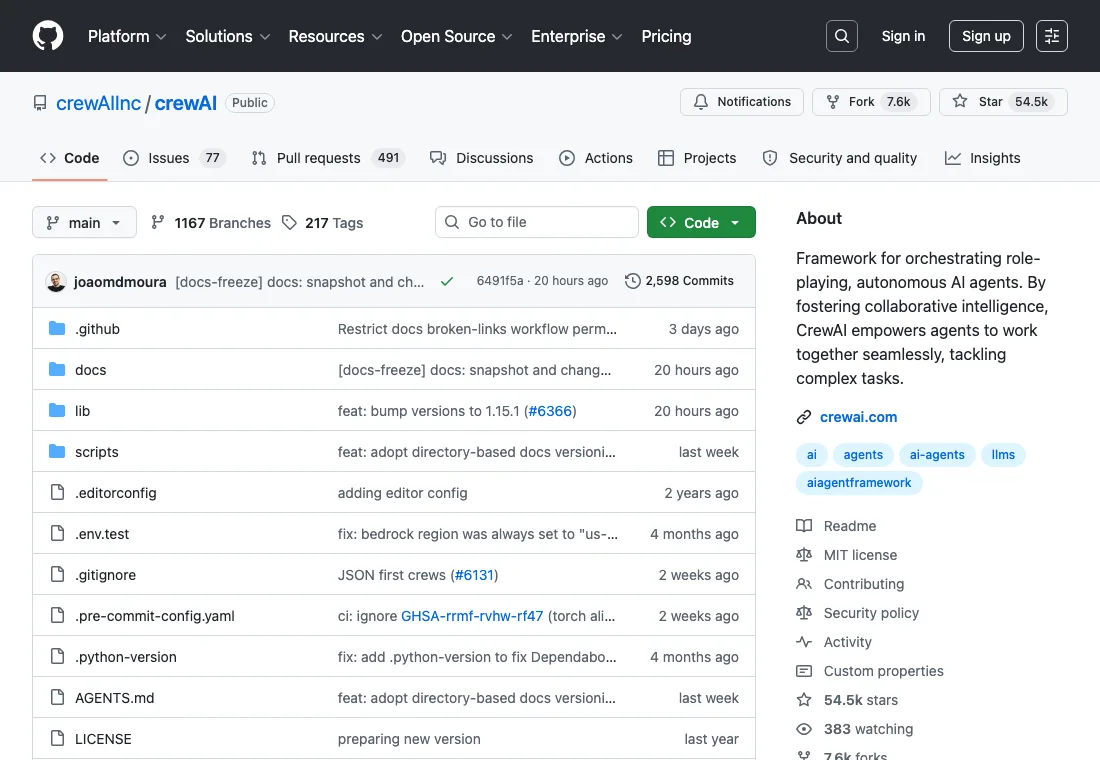Viewport: 1100px width, 760px height.
Task: Click the lib folder icon
Action: click(57, 410)
